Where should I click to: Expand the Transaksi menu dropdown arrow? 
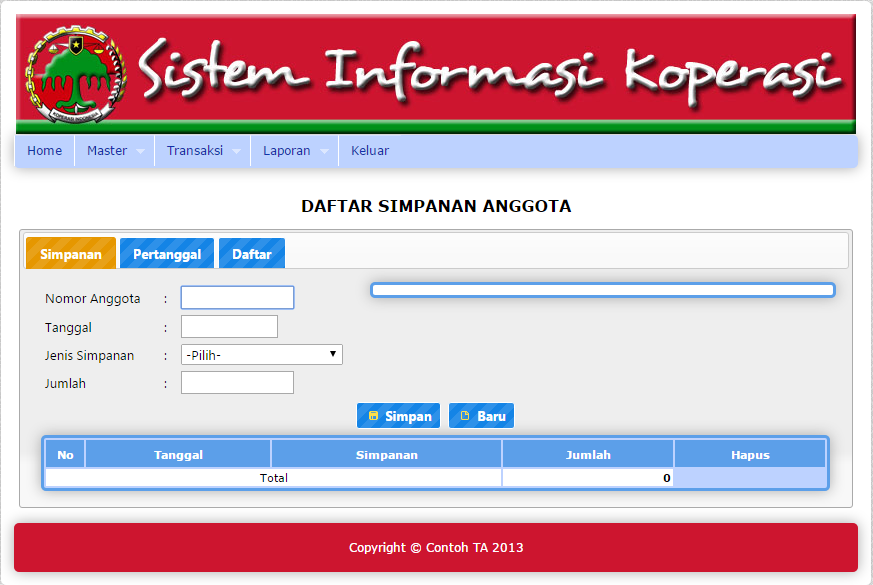click(x=236, y=152)
